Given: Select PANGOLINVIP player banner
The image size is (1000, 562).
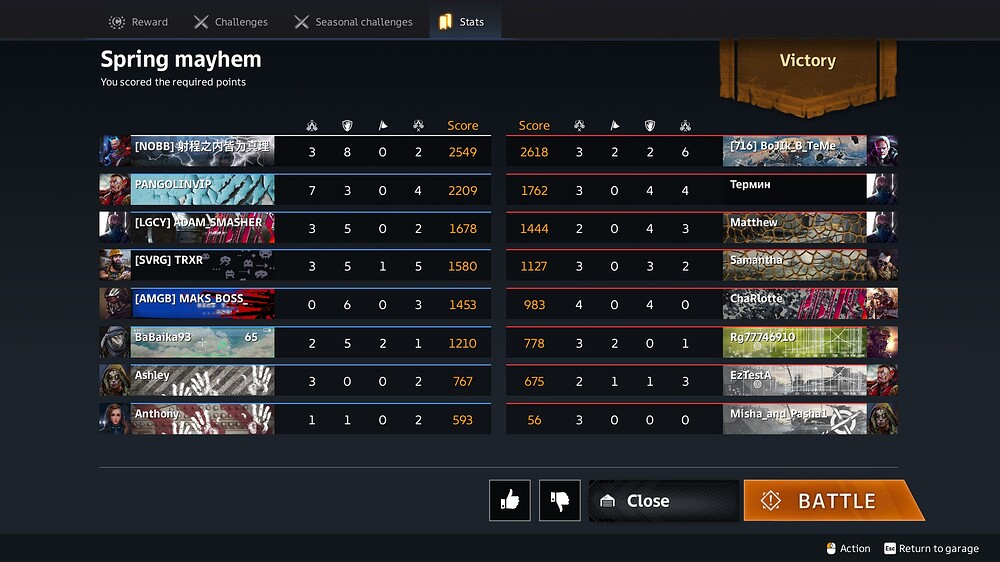Looking at the screenshot, I should tap(203, 189).
